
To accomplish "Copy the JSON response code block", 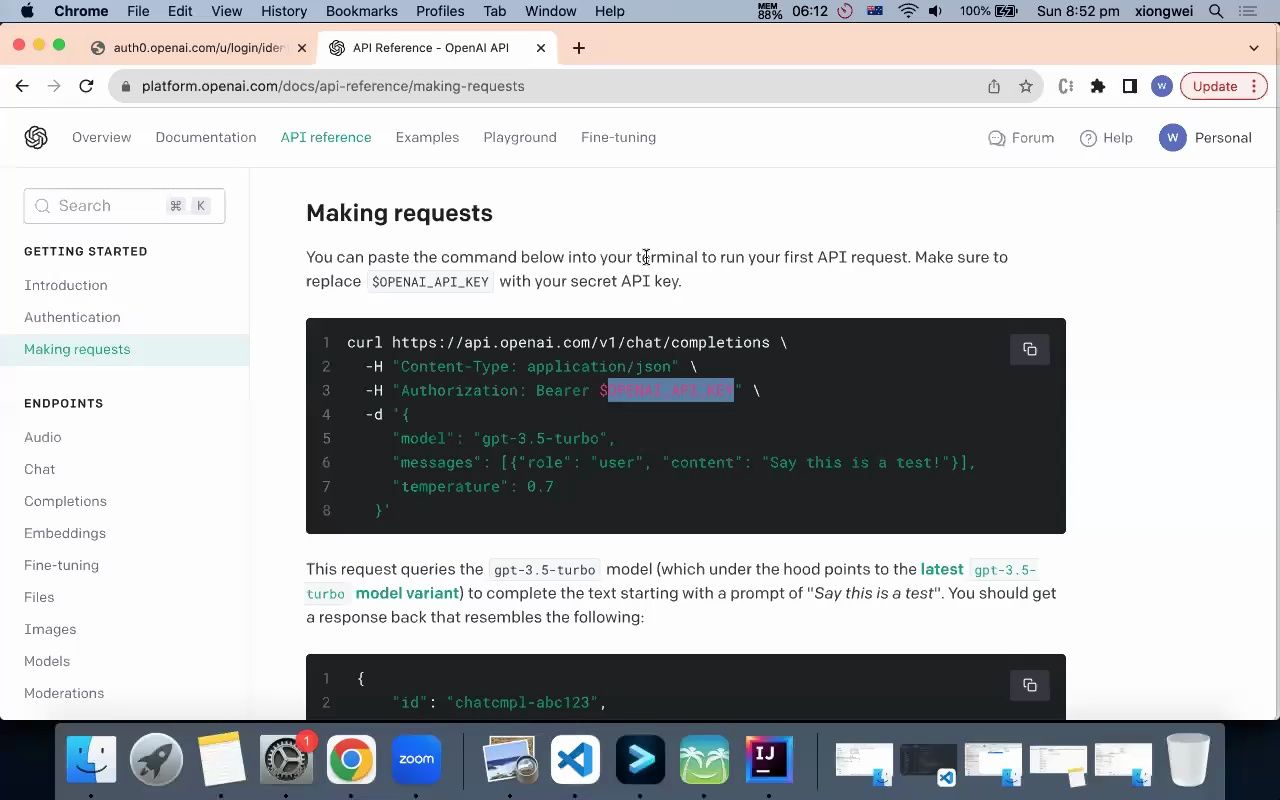I will pos(1029,685).
